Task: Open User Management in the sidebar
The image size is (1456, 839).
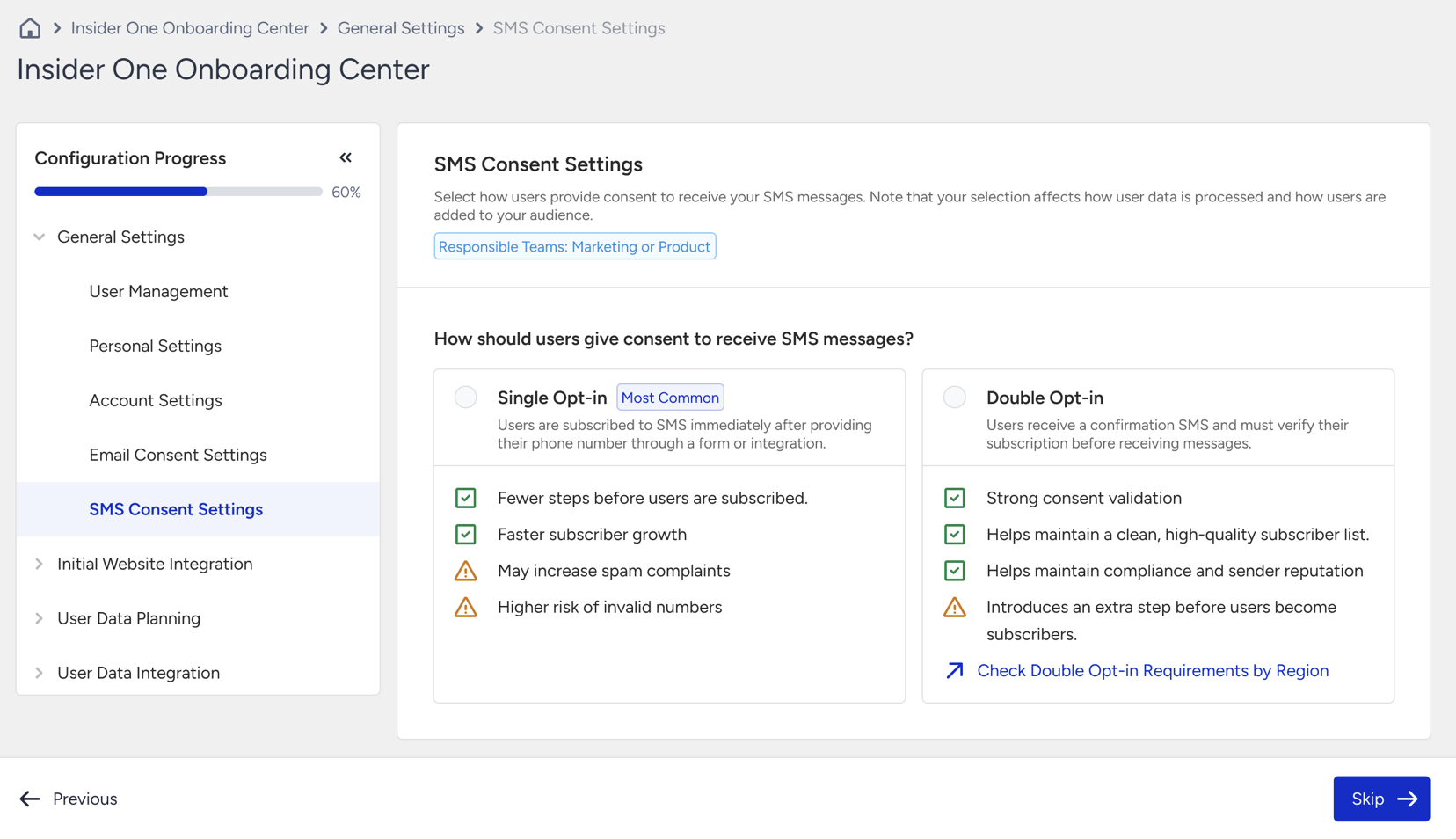Action: click(x=158, y=291)
